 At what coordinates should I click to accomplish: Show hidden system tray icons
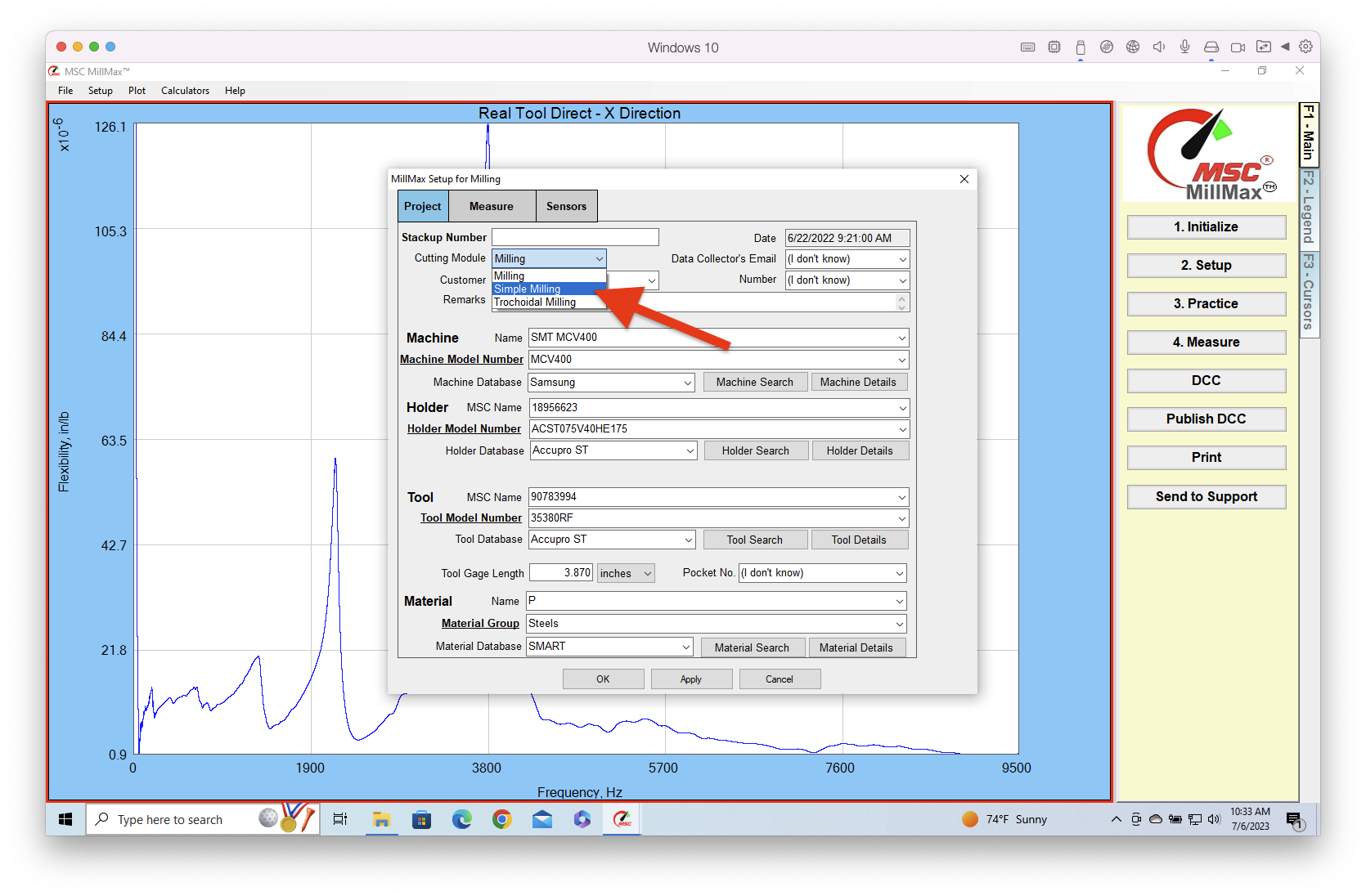(x=1116, y=819)
